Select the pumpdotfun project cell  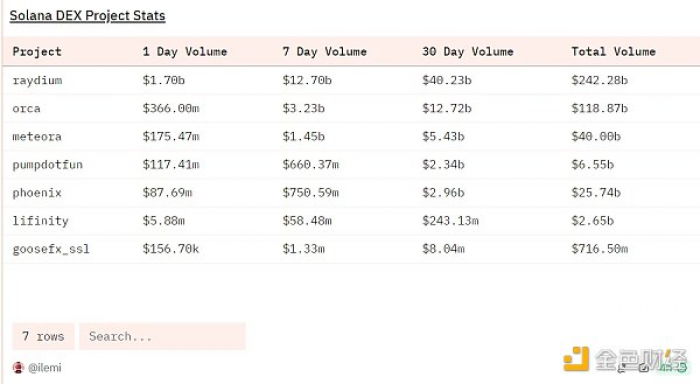click(x=48, y=165)
